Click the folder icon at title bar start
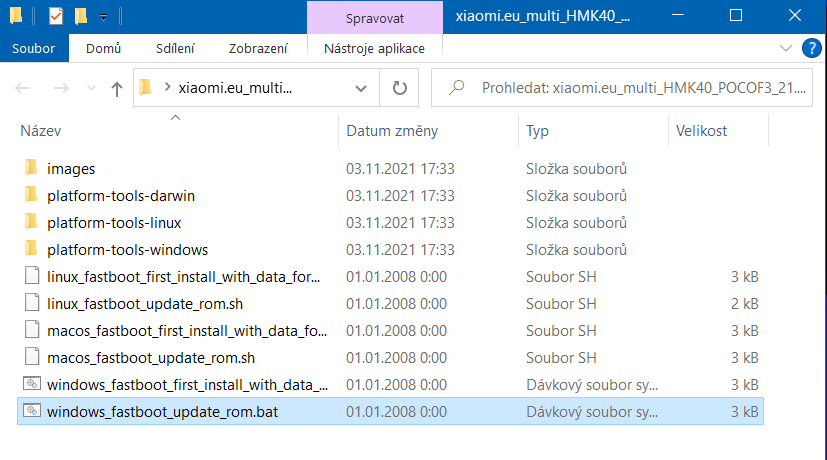The width and height of the screenshot is (827, 460). tap(16, 16)
